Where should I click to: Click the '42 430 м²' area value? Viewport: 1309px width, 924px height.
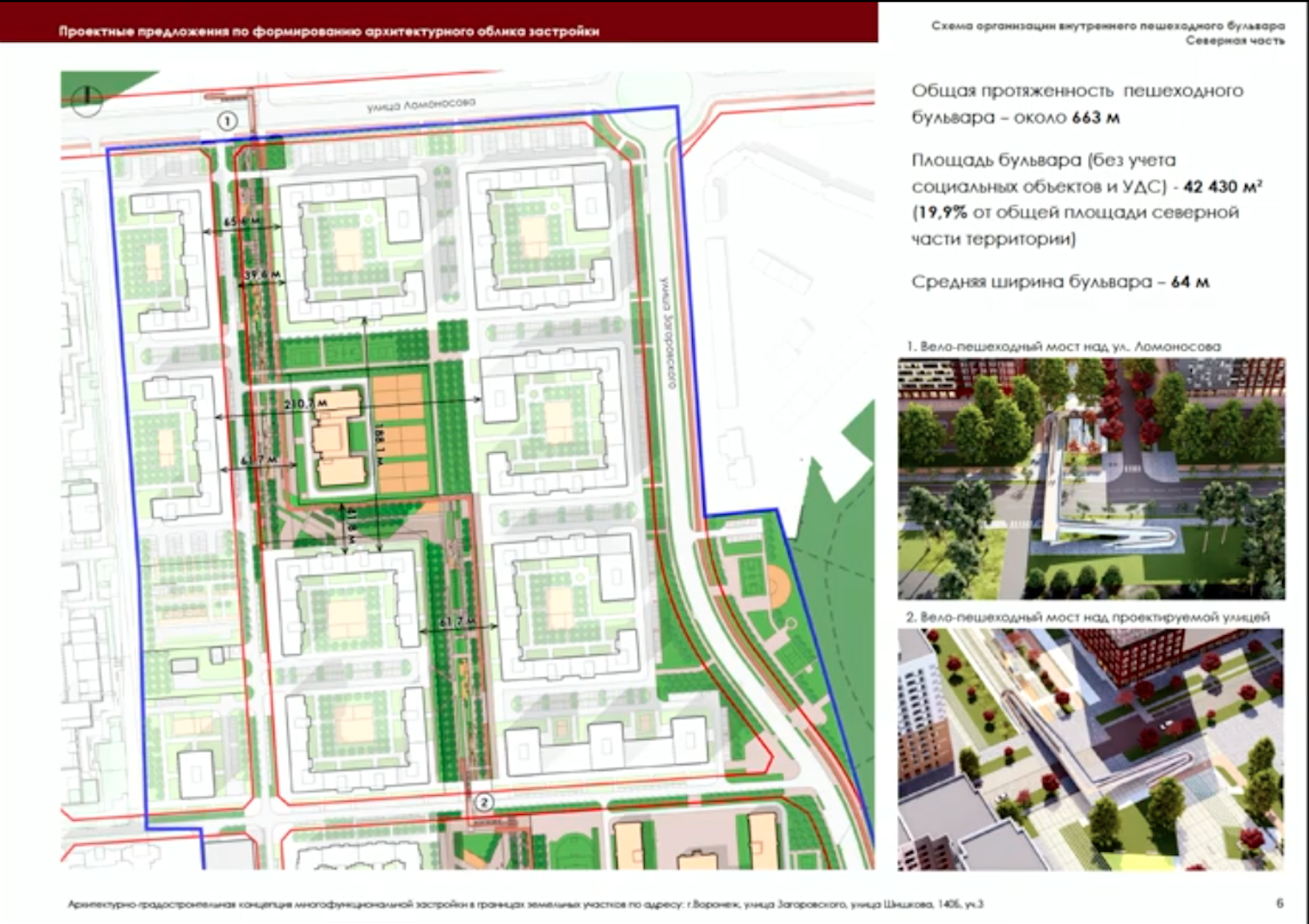tap(1223, 186)
